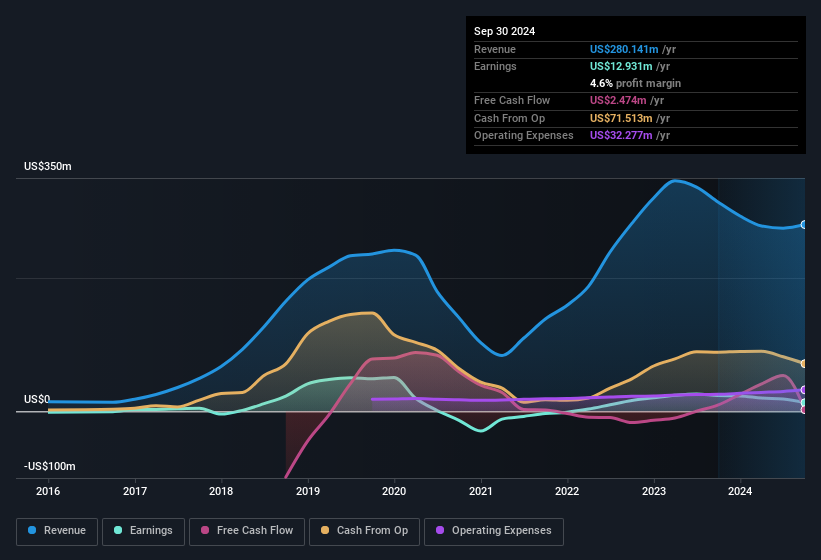The width and height of the screenshot is (821, 560).
Task: Click the US$12.931m earnings value
Action: tap(621, 66)
